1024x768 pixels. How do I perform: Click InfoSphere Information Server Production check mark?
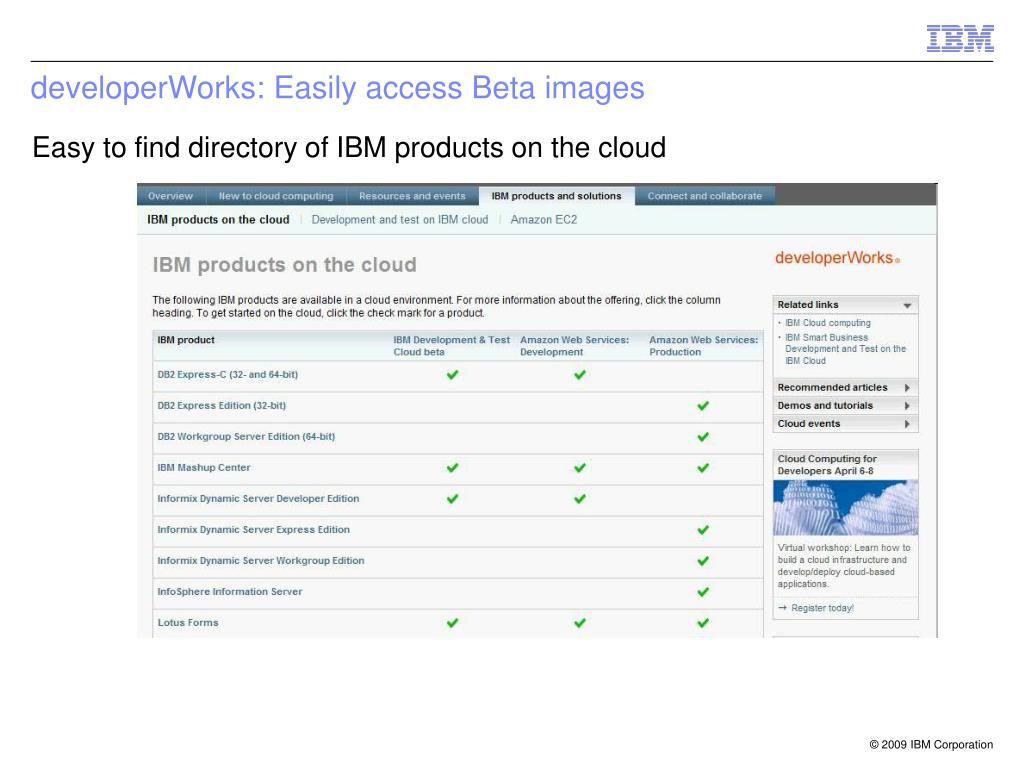point(703,592)
